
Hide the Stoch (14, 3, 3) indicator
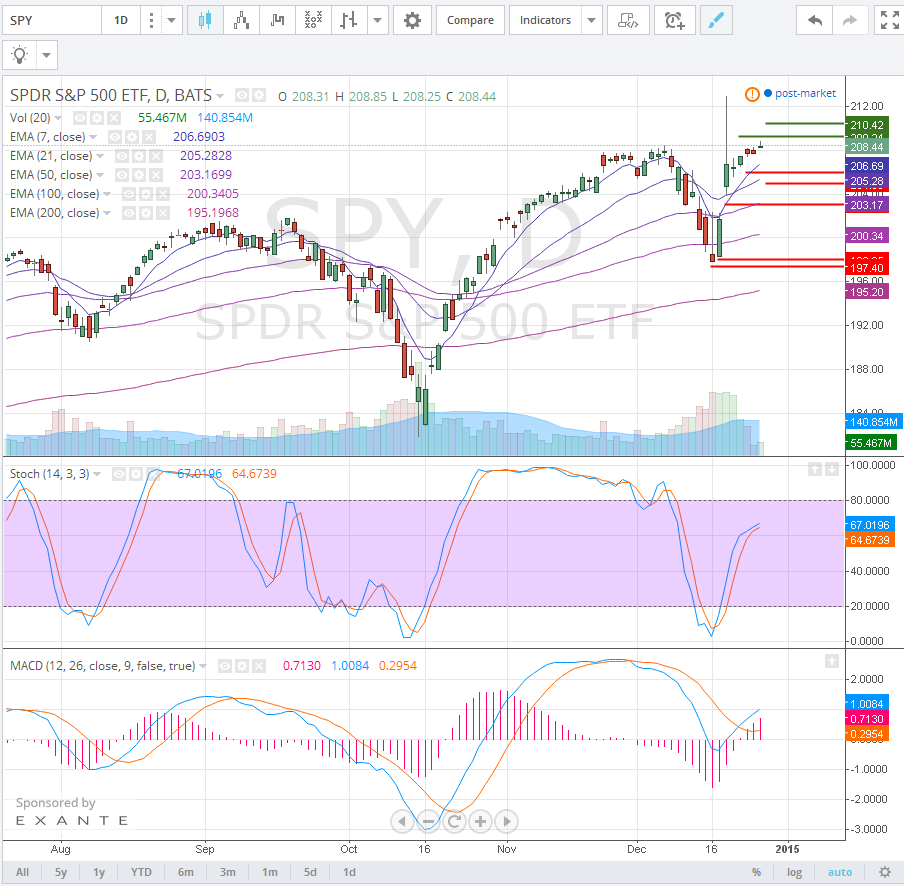tap(118, 474)
